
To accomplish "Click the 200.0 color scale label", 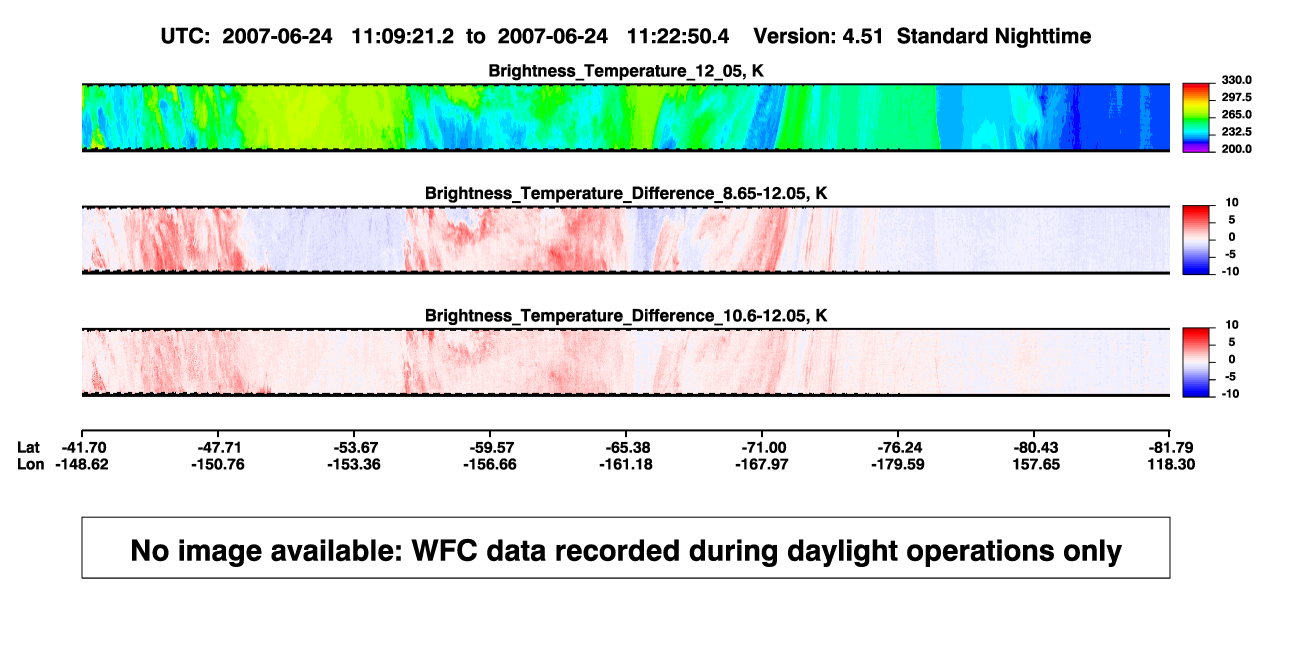I will point(1239,149).
